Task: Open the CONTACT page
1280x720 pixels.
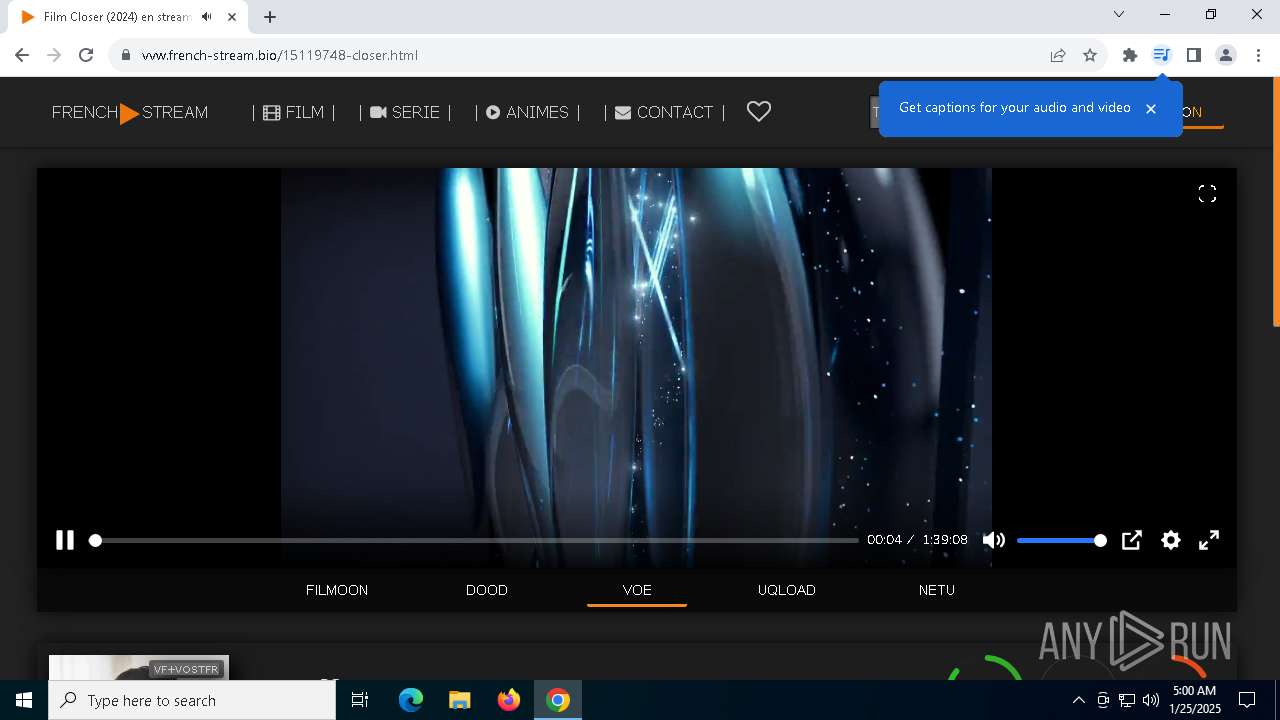Action: pos(664,112)
